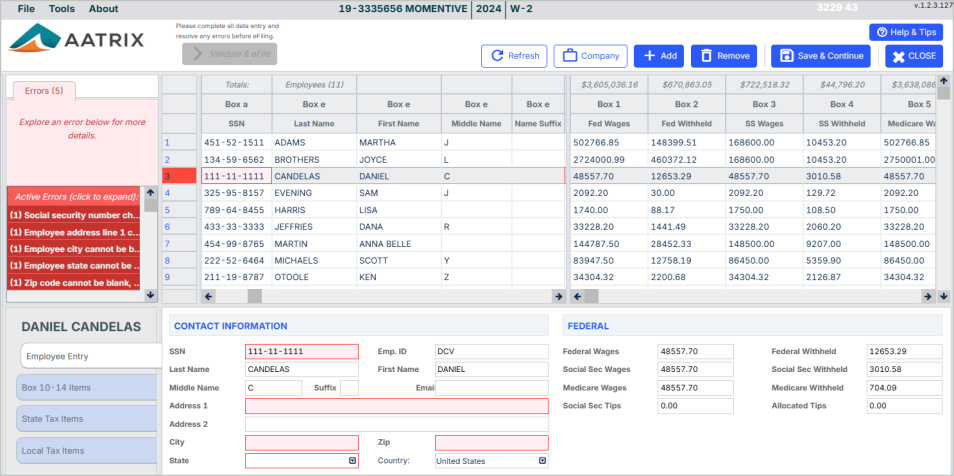Viewport: 954px width, 476px height.
Task: Switch to Box 10-14 Items tab
Action: [87, 388]
